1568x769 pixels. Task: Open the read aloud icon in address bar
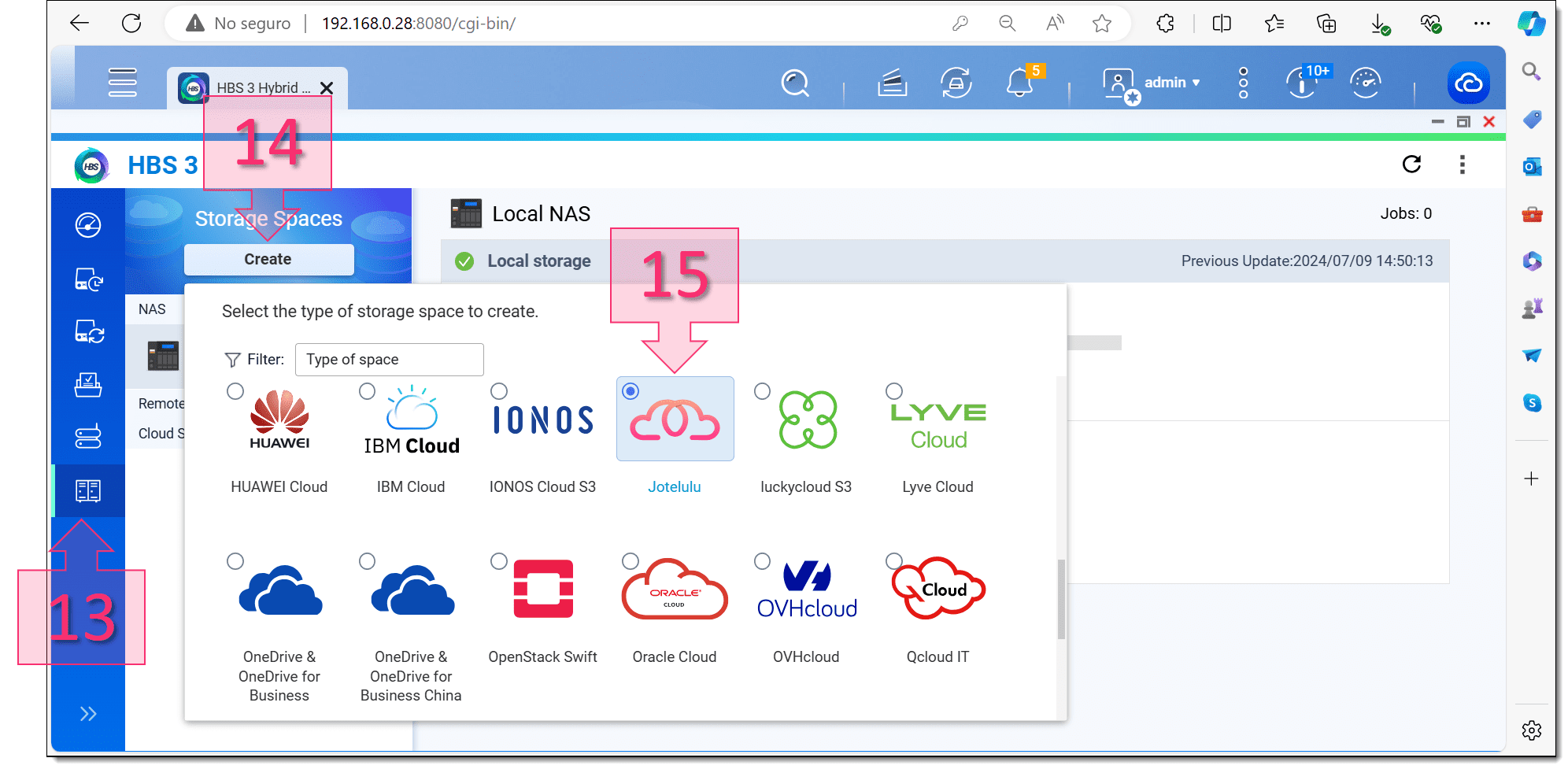(x=1055, y=24)
